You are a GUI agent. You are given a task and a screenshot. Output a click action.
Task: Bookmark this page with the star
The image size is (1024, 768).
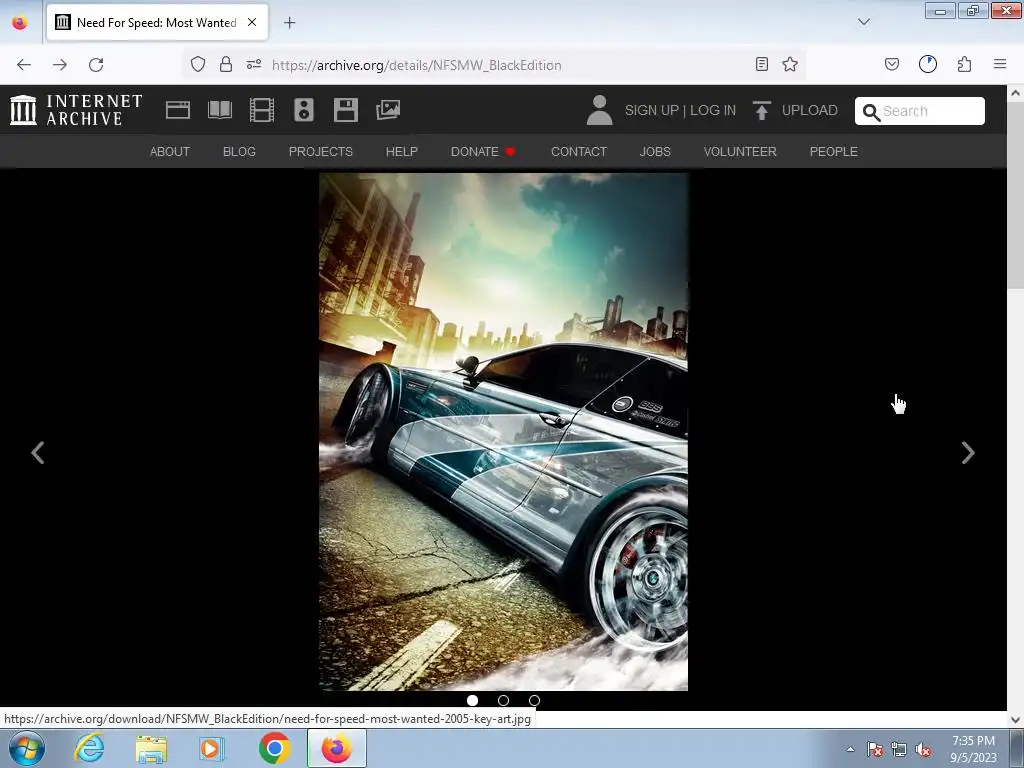[790, 64]
